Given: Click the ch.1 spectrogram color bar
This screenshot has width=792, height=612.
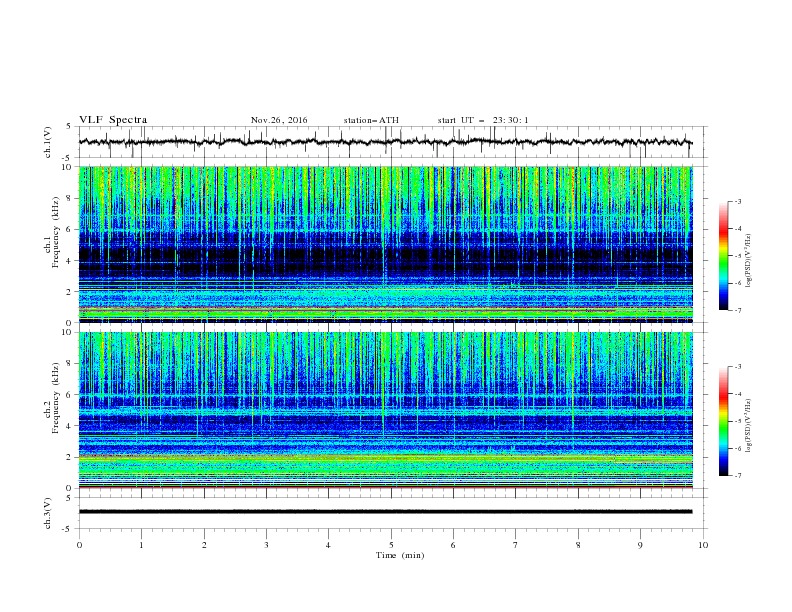Looking at the screenshot, I should pyautogui.click(x=723, y=256).
